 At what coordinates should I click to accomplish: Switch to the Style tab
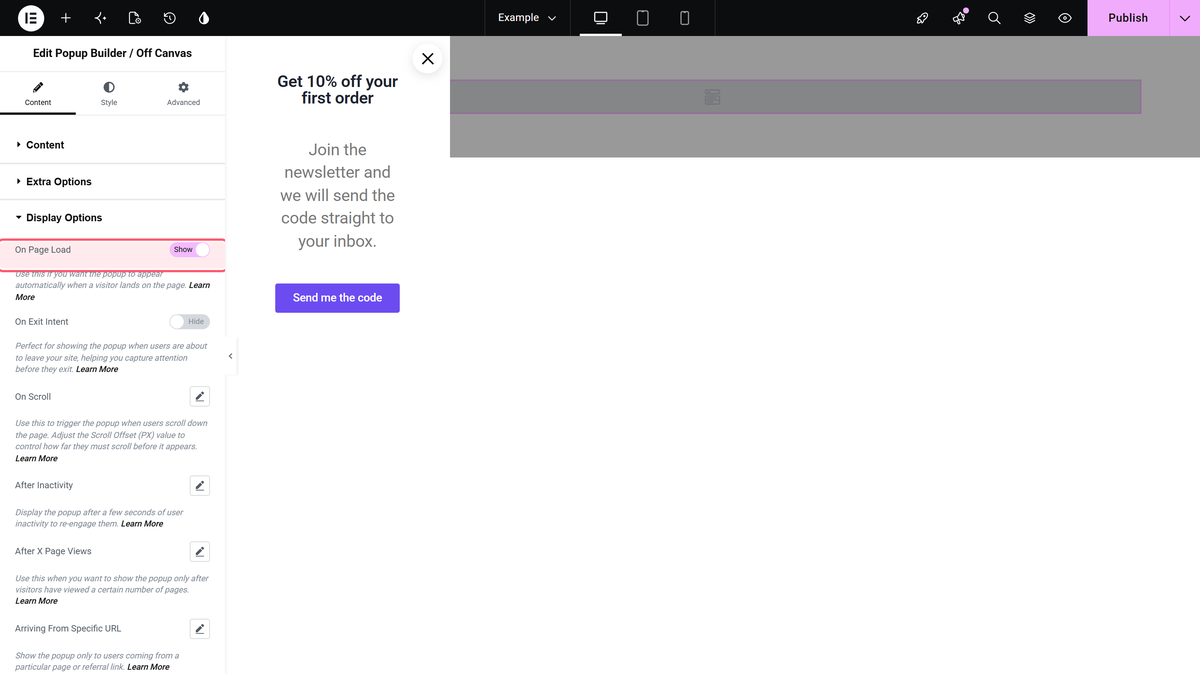tap(109, 94)
